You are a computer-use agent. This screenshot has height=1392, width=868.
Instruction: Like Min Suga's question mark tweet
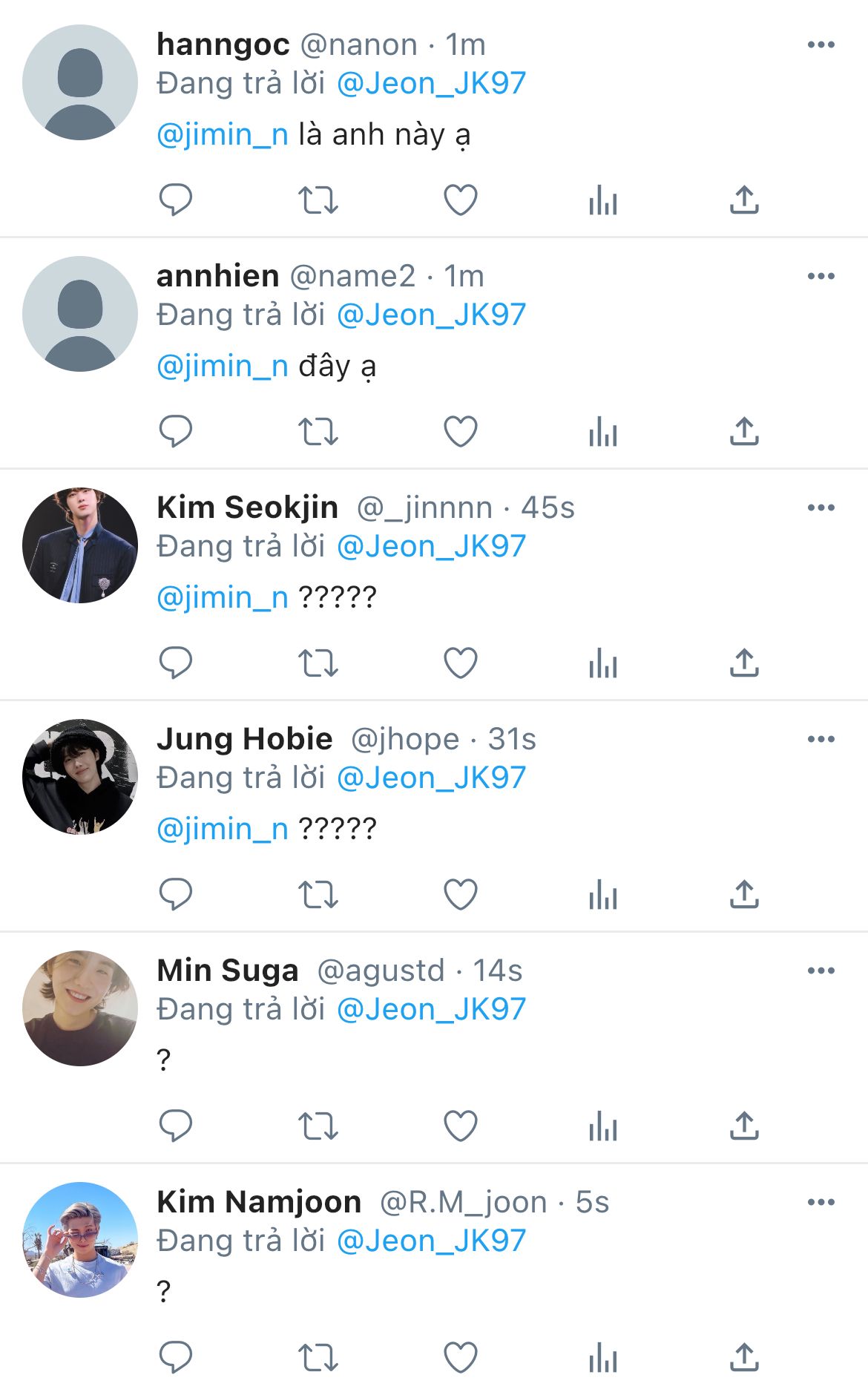[460, 1126]
